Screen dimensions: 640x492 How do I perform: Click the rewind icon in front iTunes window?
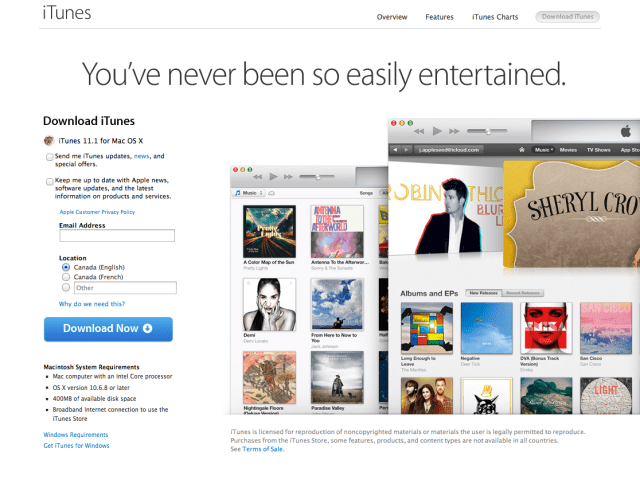419,131
